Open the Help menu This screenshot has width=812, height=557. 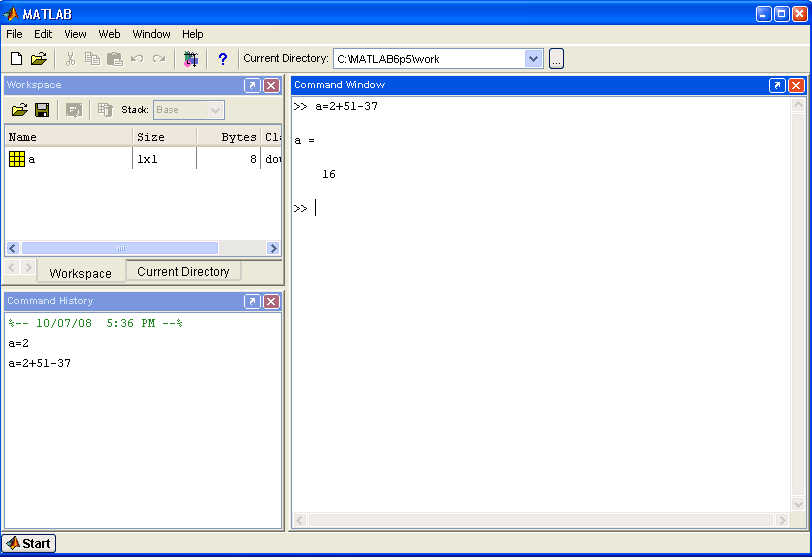pyautogui.click(x=193, y=34)
